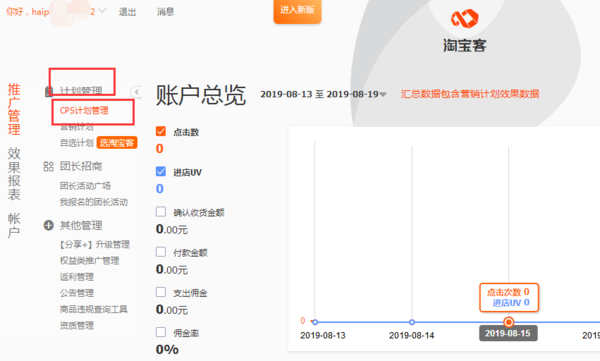Open CPS计划管理 menu item
Screen dimensions: 600x361
[84, 111]
